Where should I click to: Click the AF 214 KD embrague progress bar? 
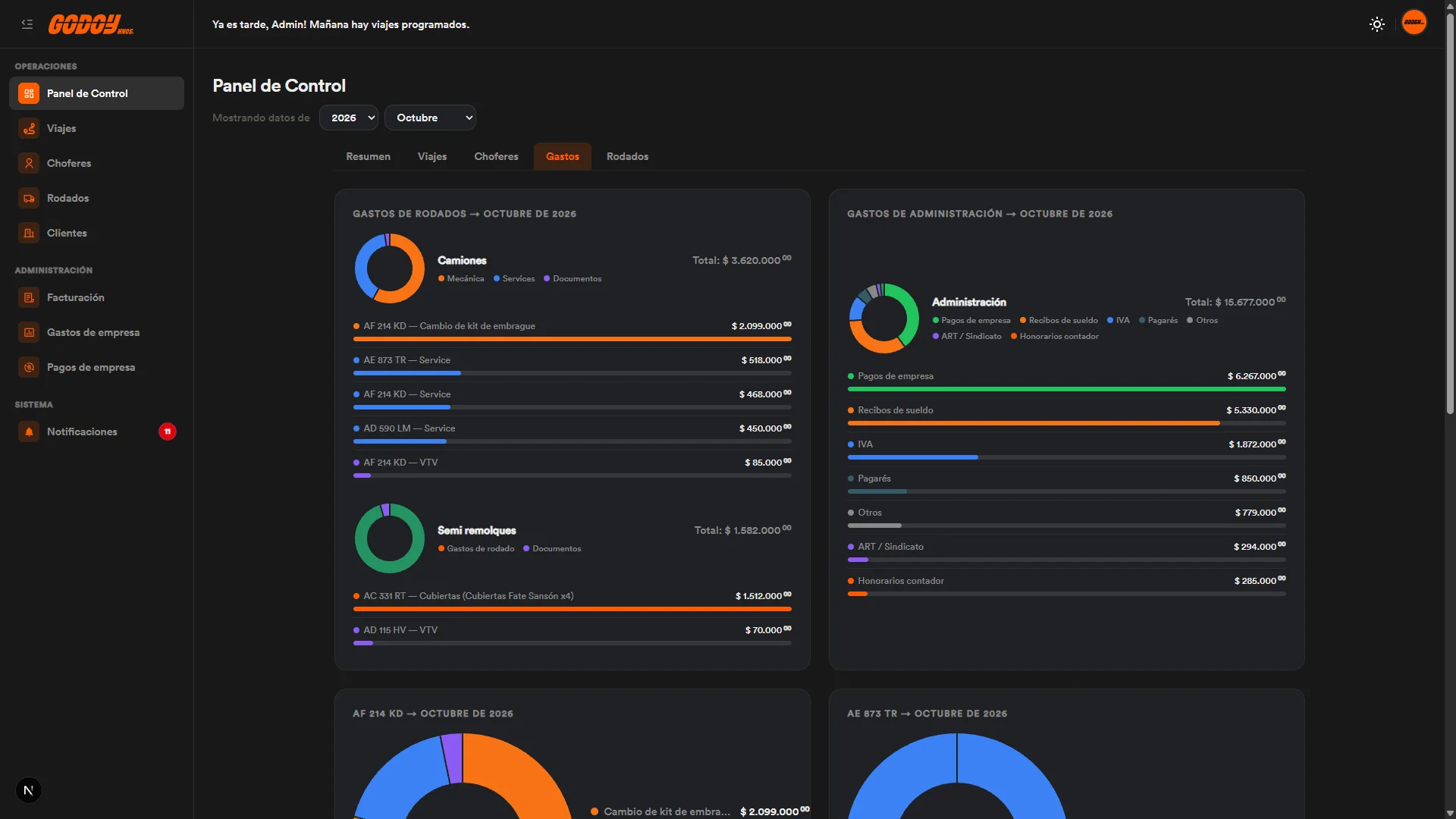tap(573, 339)
